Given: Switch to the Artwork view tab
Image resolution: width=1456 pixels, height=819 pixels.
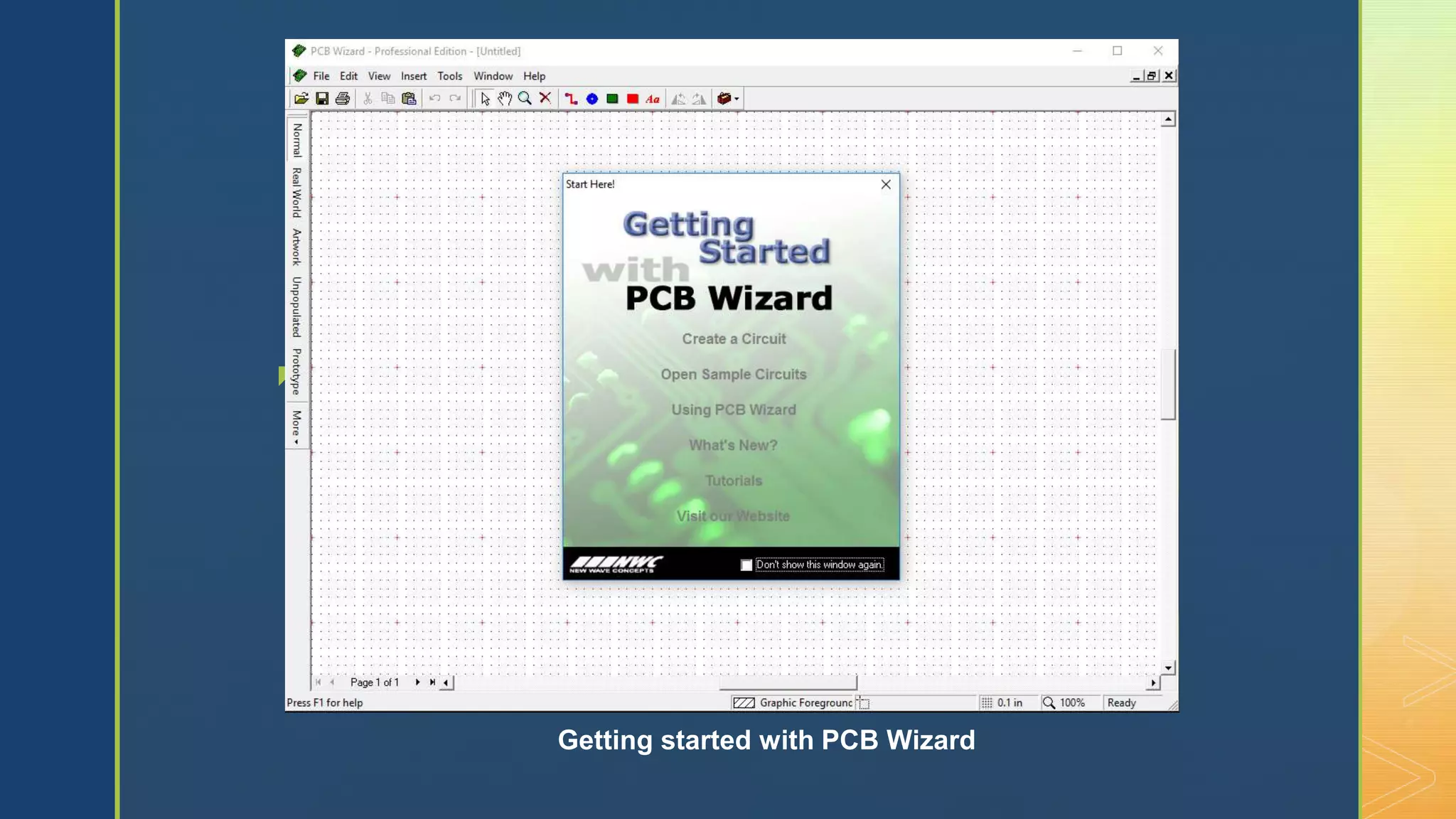Looking at the screenshot, I should 297,247.
